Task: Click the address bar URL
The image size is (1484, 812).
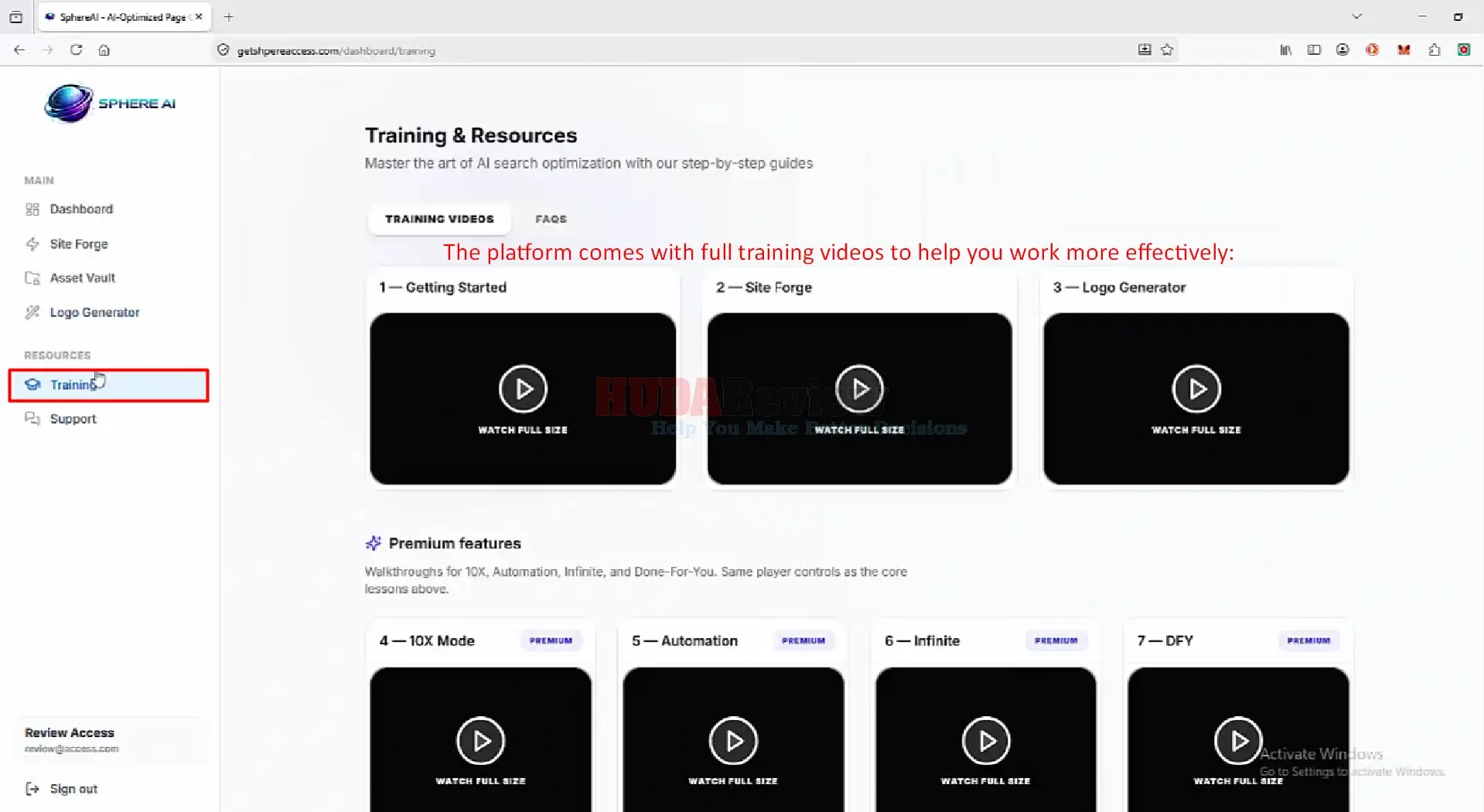Action: pyautogui.click(x=336, y=51)
